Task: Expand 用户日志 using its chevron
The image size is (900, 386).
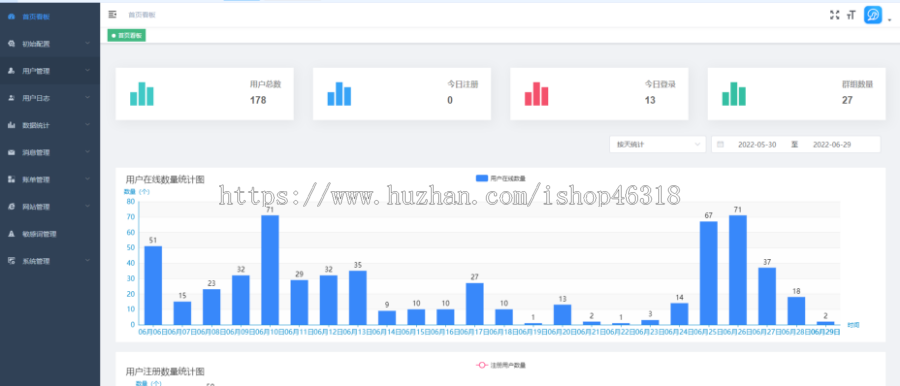Action: click(87, 98)
